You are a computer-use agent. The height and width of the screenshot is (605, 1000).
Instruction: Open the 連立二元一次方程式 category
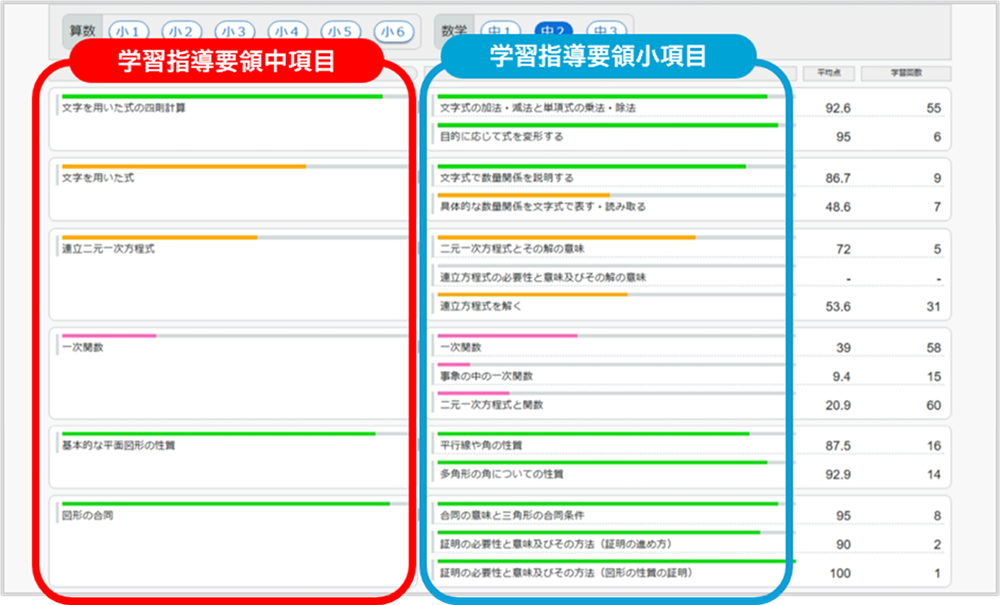click(108, 248)
